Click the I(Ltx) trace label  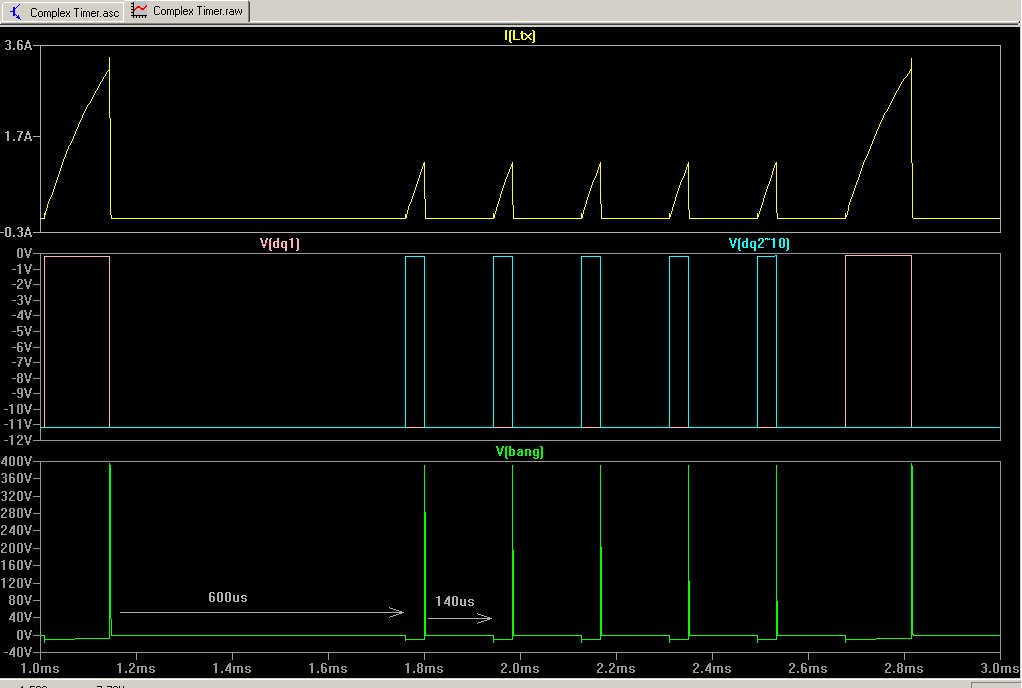tap(519, 36)
